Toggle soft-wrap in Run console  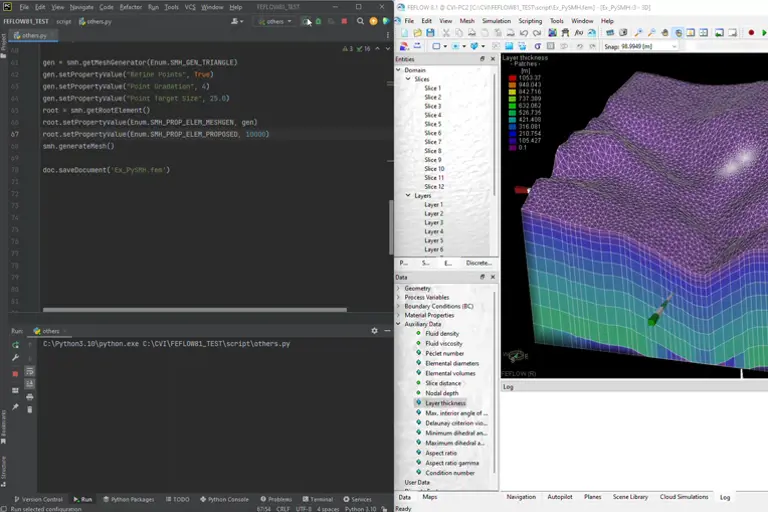coord(29,370)
